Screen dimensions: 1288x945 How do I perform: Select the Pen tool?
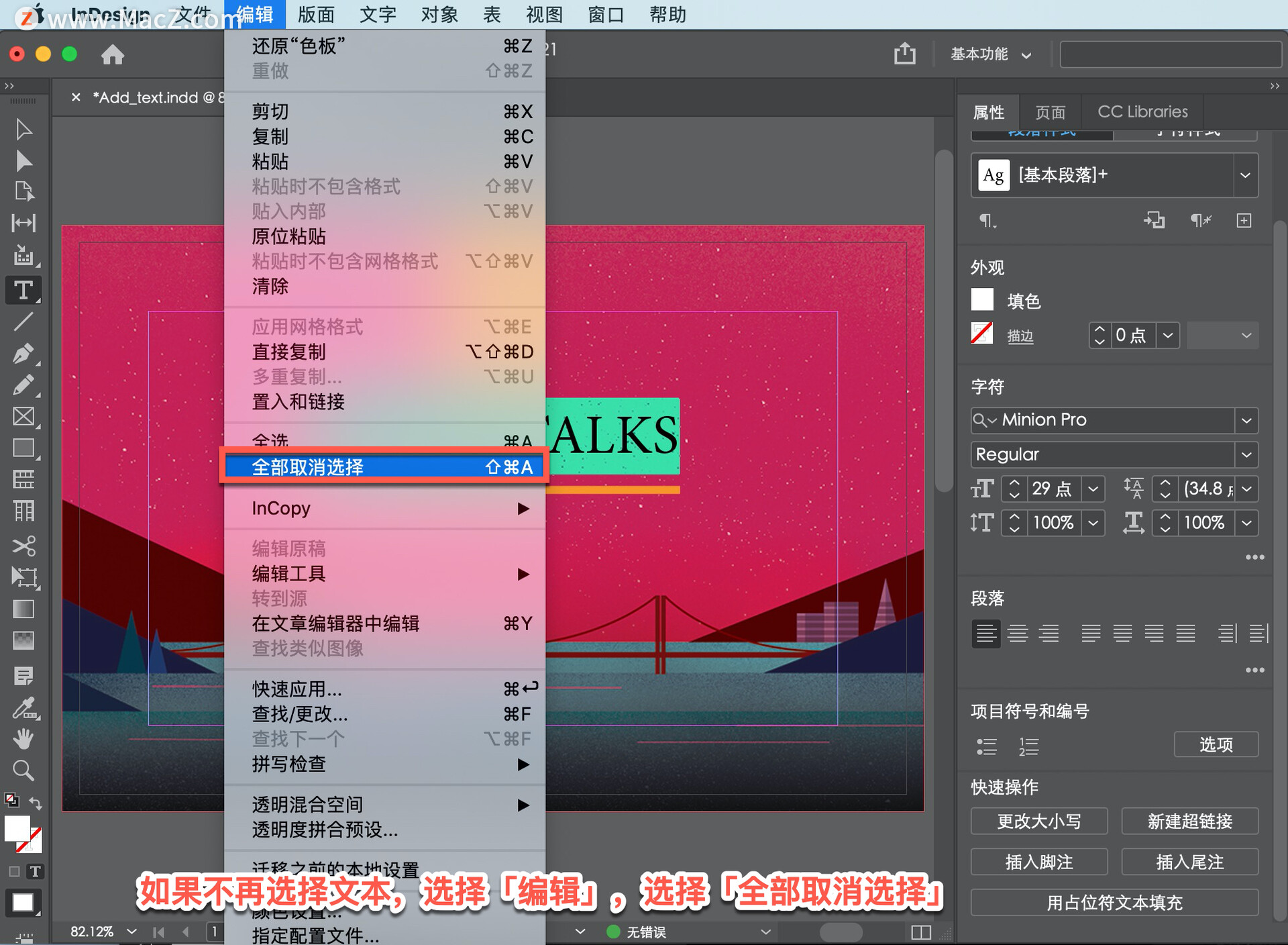pos(24,351)
